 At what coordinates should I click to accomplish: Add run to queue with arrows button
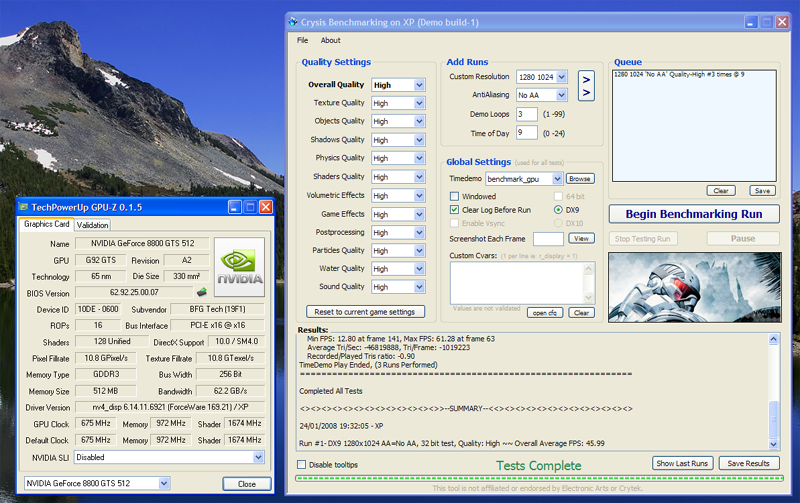pyautogui.click(x=586, y=86)
